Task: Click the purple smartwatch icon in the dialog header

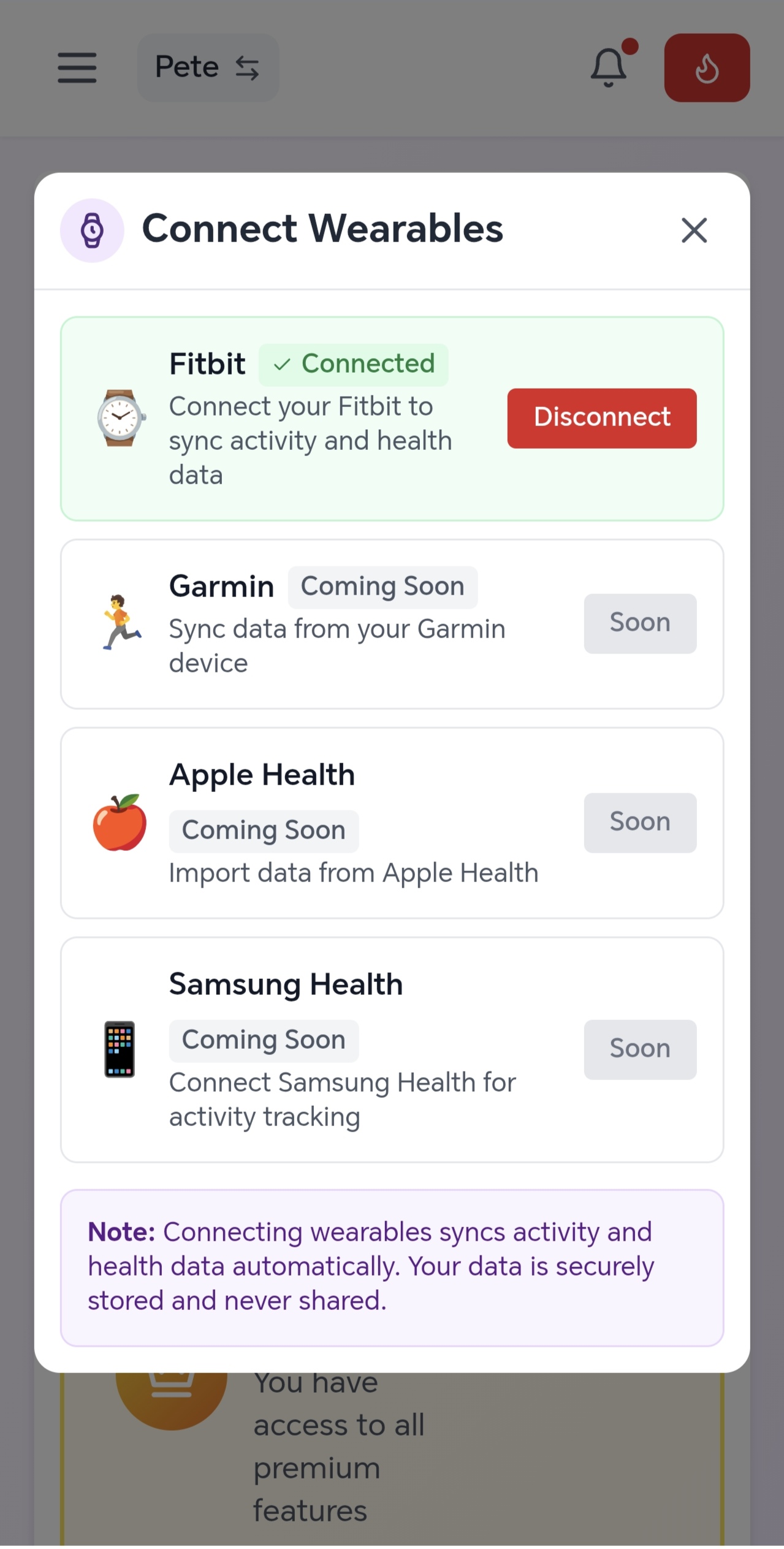Action: pyautogui.click(x=93, y=230)
